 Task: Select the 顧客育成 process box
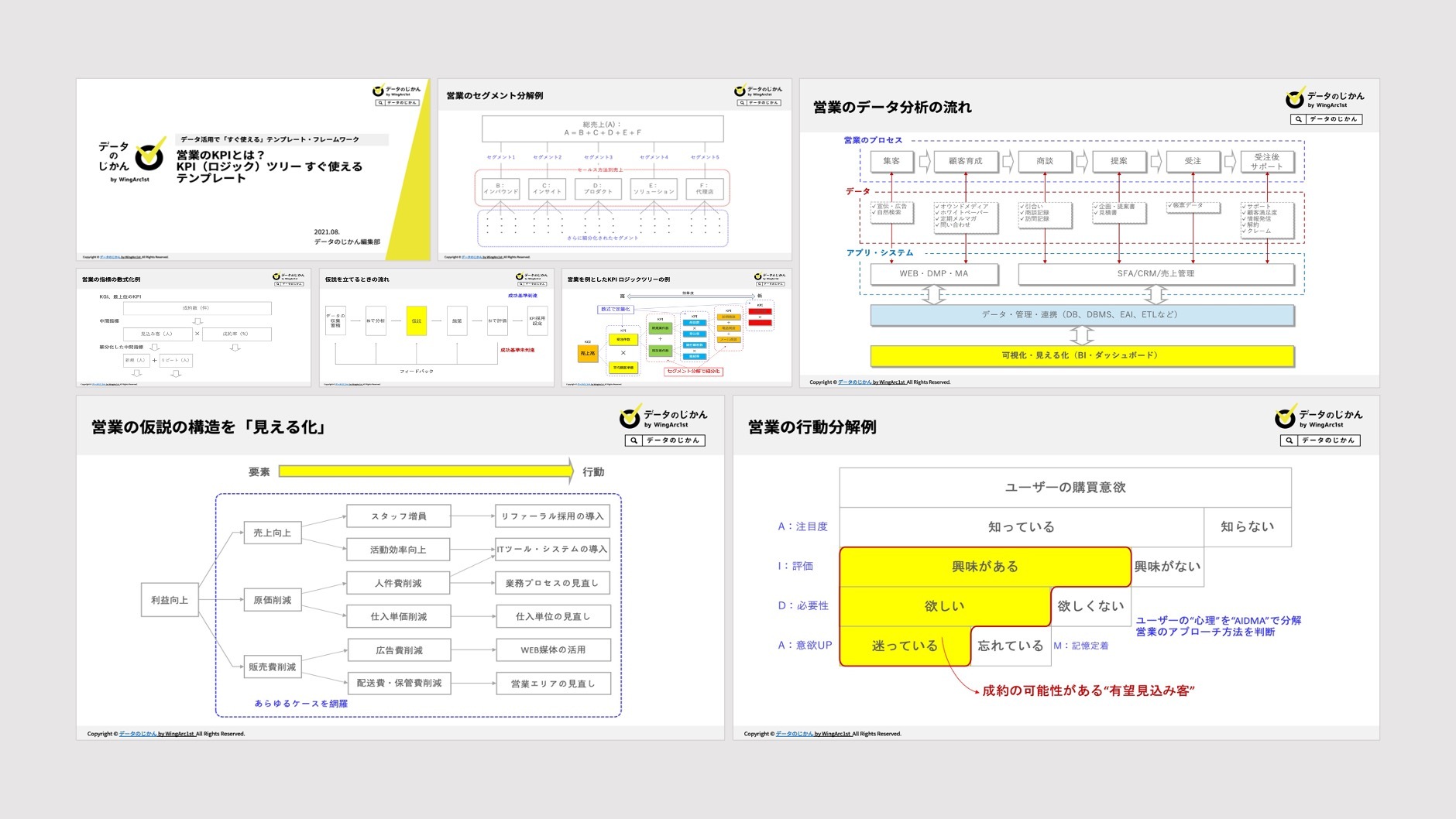tap(965, 161)
